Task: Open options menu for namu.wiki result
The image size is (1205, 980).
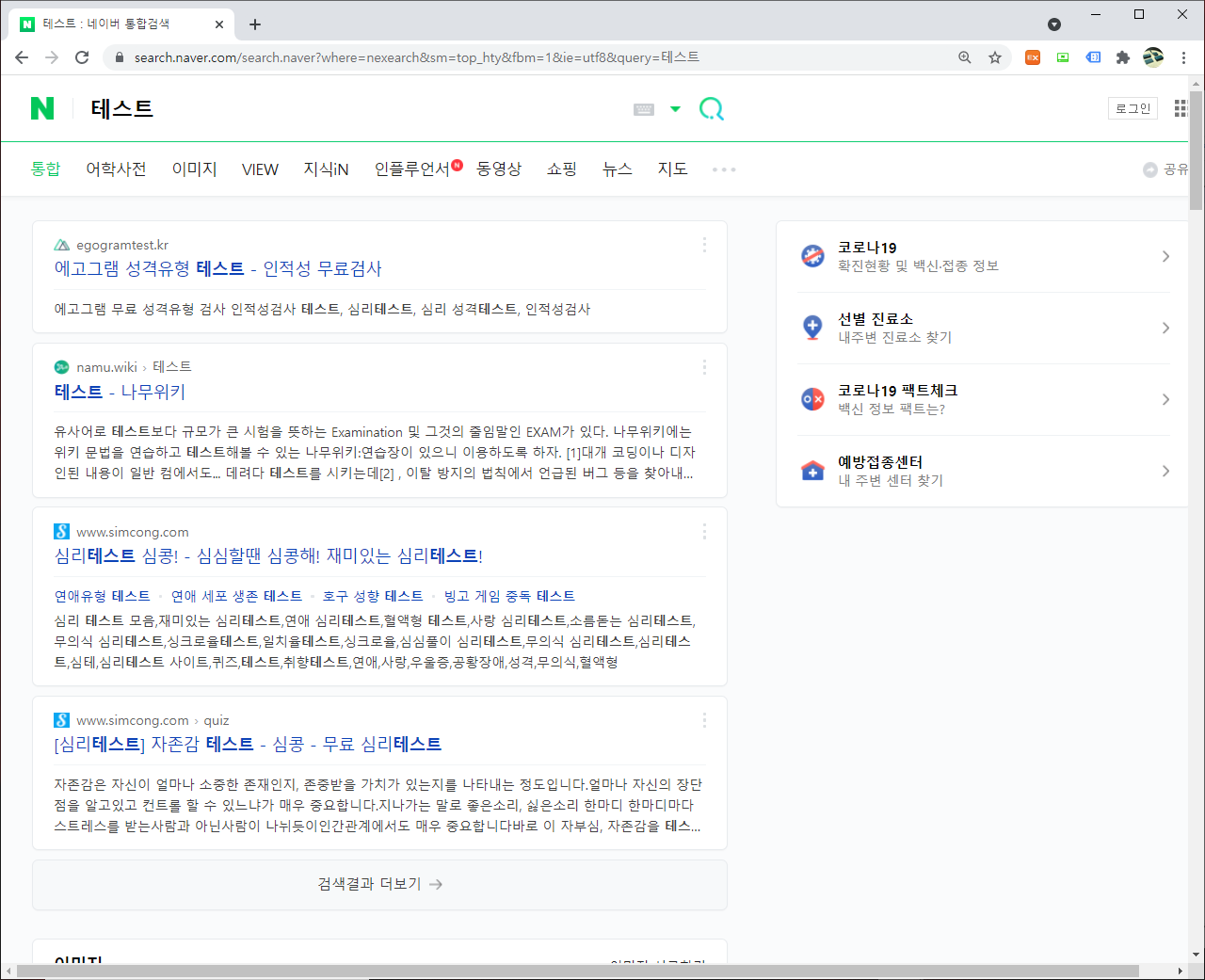Action: [704, 367]
